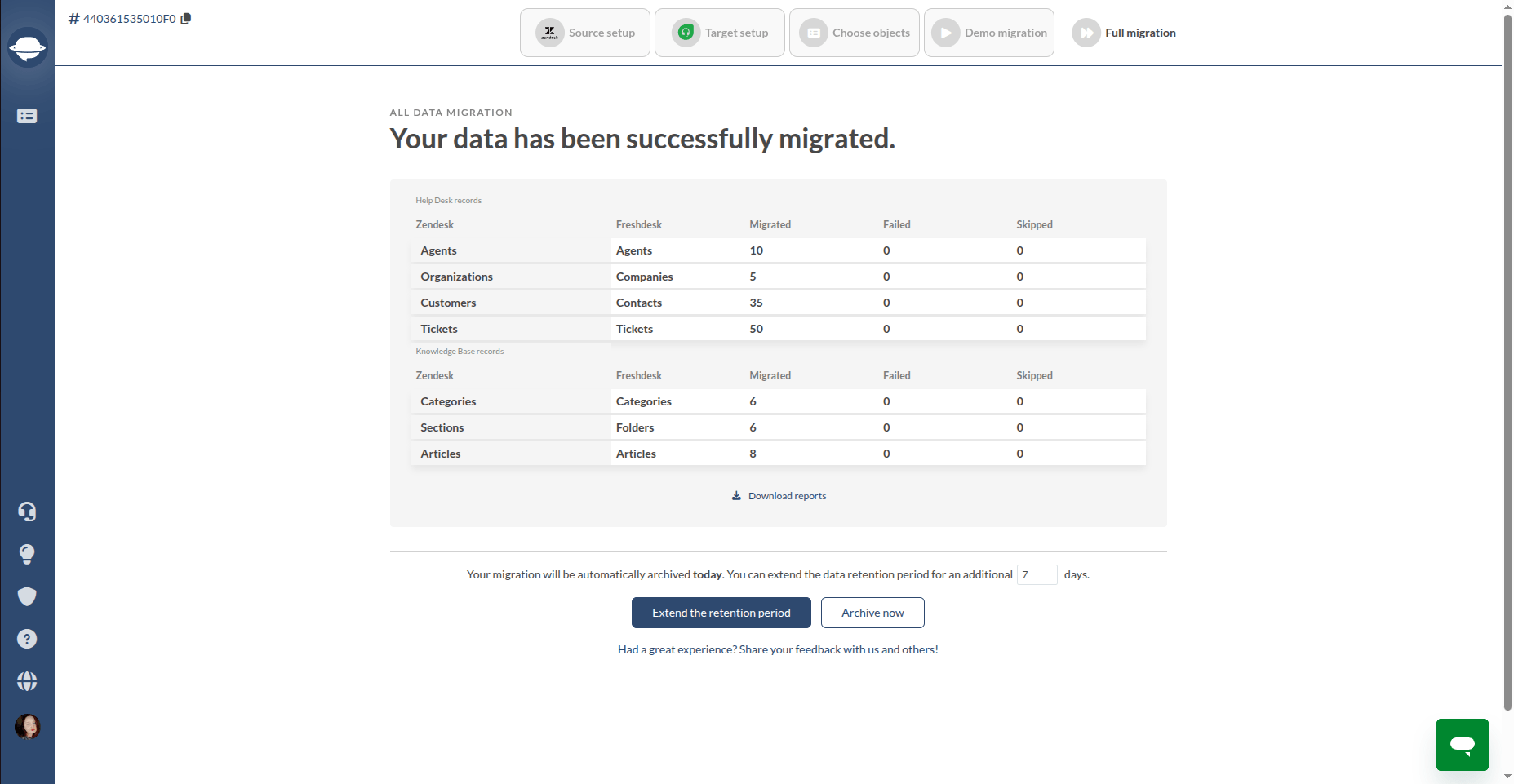
Task: Click the Knowledge Base records heading
Action: click(x=460, y=351)
